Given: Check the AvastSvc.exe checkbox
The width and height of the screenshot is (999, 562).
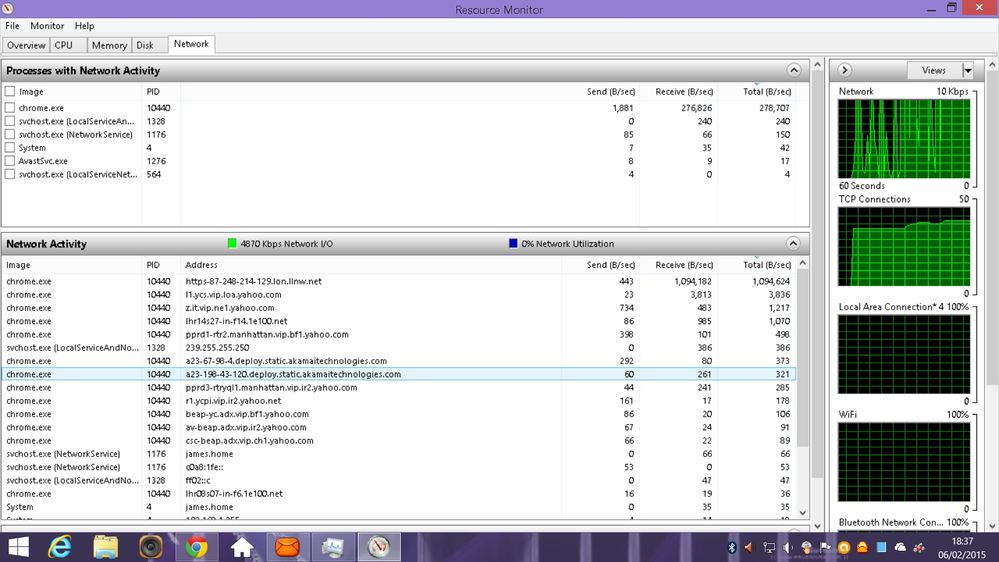Looking at the screenshot, I should [x=10, y=161].
